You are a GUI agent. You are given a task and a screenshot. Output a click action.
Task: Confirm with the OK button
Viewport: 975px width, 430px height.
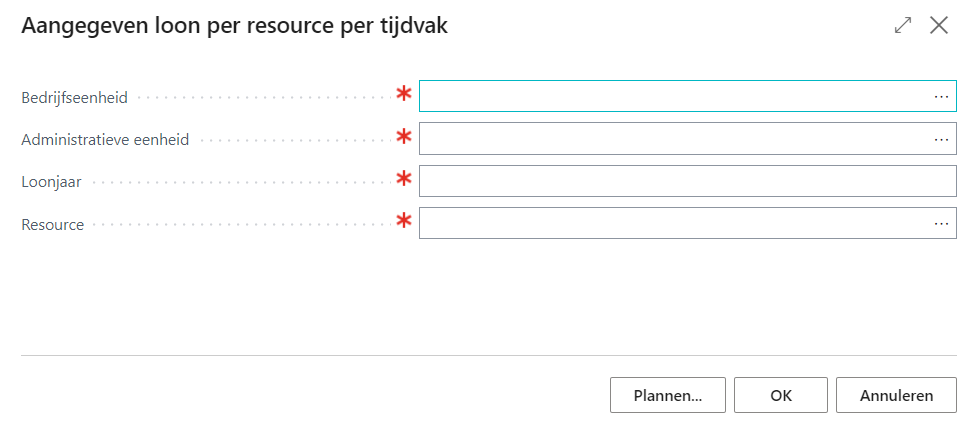781,395
